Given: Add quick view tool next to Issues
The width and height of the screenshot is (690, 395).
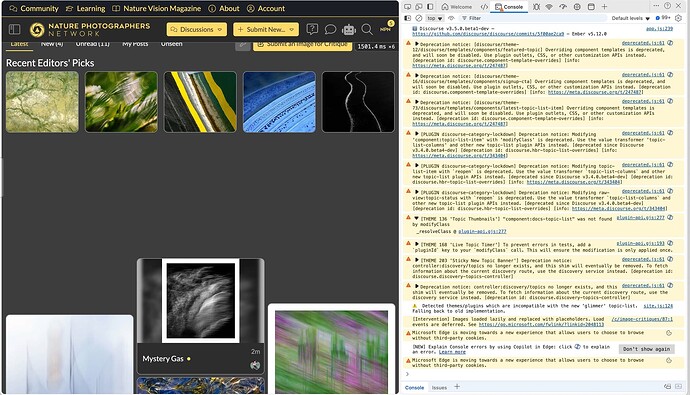Looking at the screenshot, I should (x=457, y=387).
